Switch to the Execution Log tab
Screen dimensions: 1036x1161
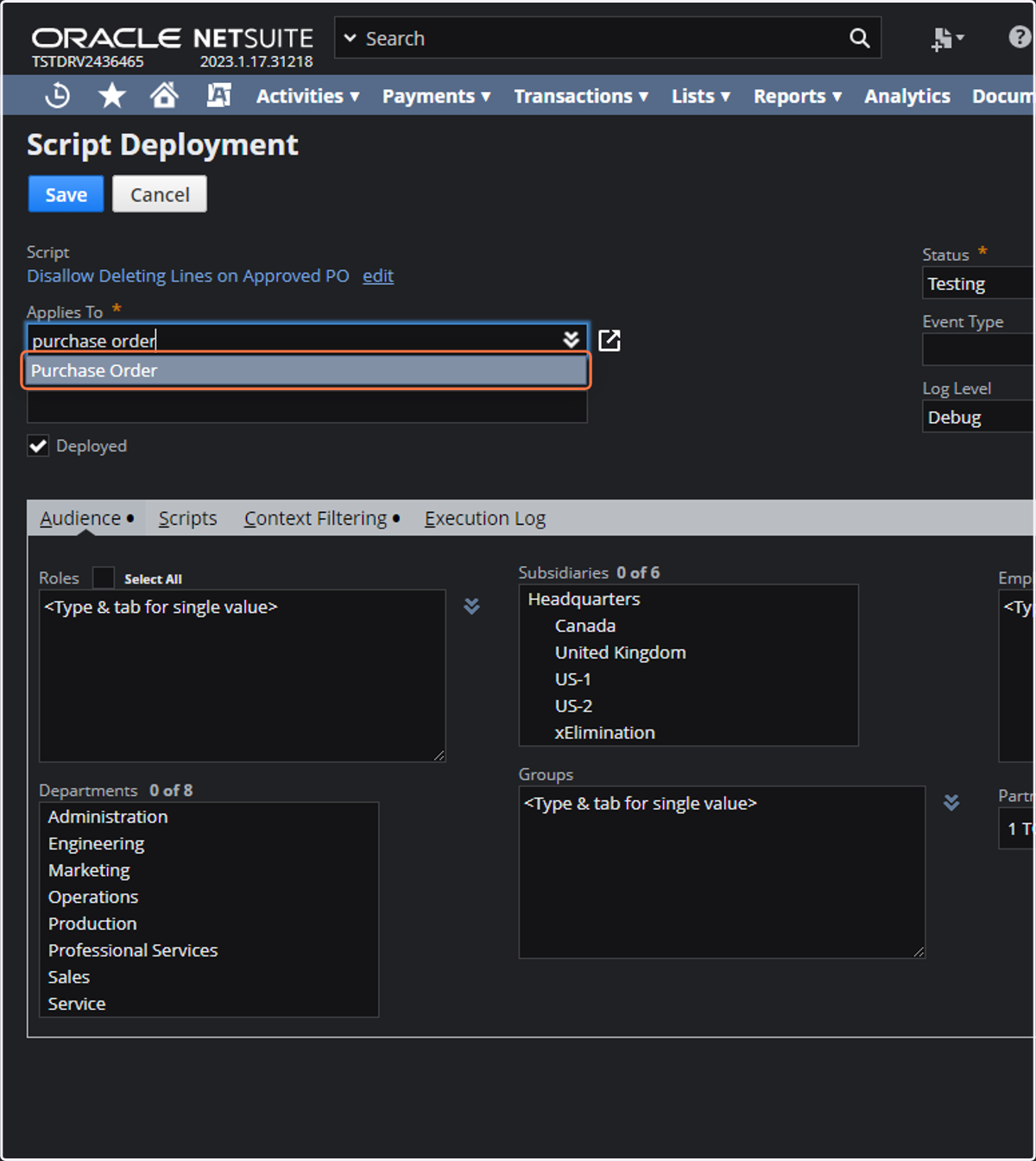pyautogui.click(x=484, y=518)
